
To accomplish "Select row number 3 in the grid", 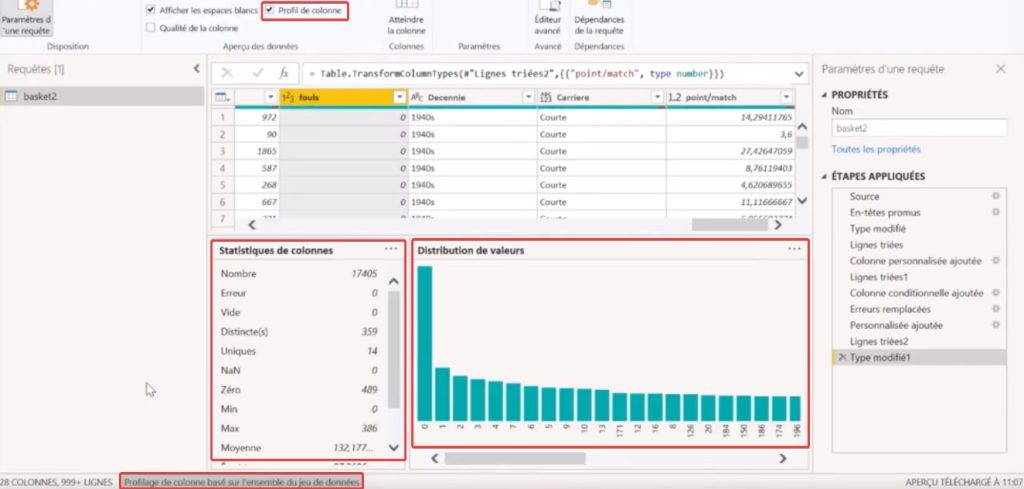I will click(223, 151).
